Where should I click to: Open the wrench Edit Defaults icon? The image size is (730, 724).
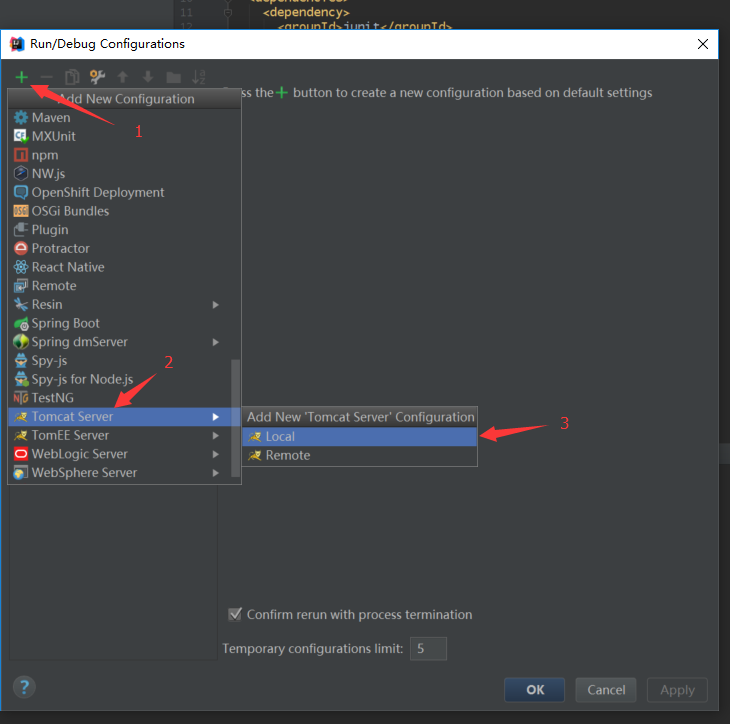click(x=97, y=77)
